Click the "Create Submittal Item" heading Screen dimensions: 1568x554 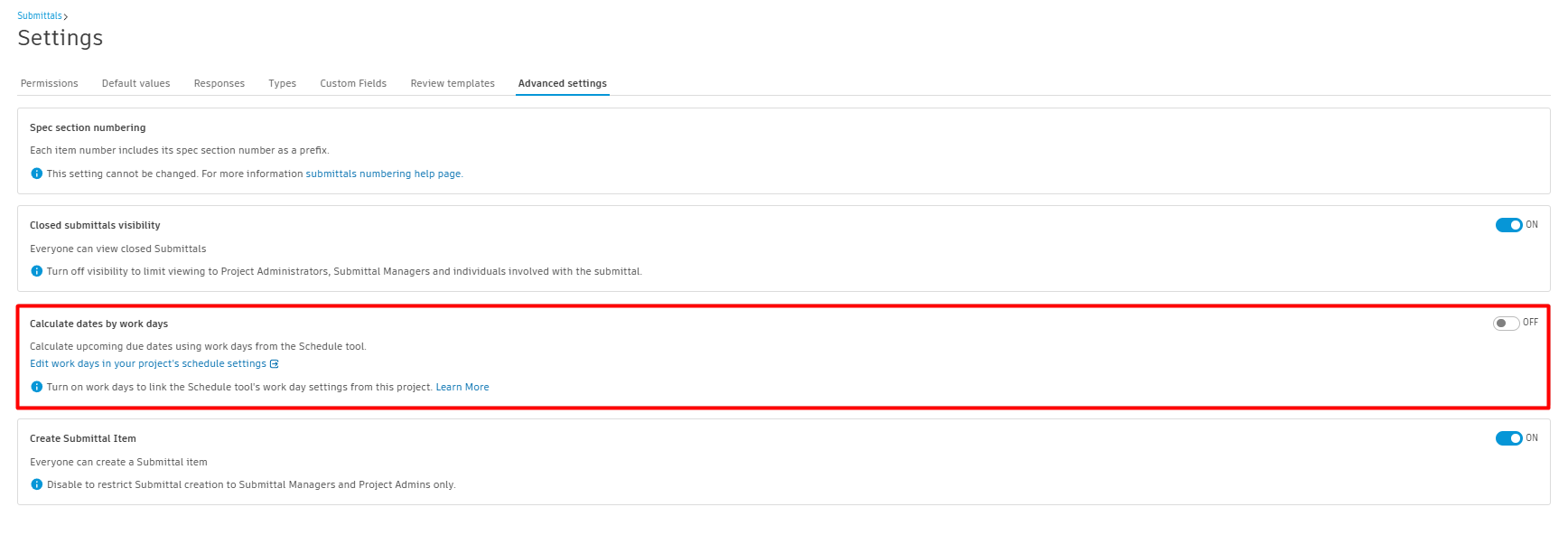click(83, 438)
